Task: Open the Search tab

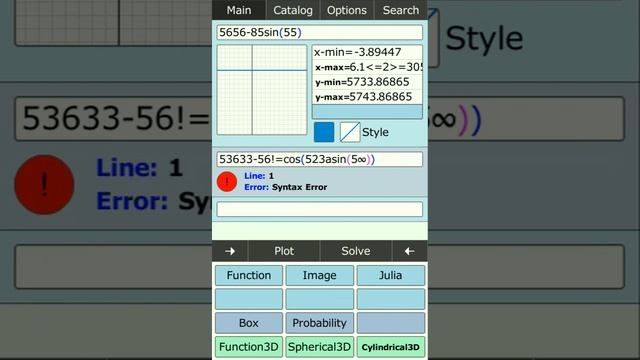Action: [401, 10]
